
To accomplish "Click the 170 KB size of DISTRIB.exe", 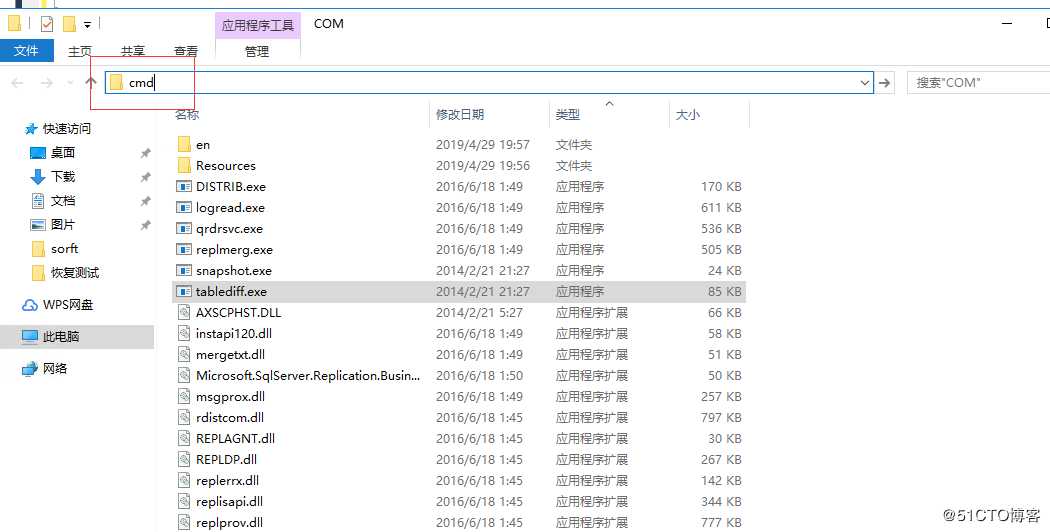I will coord(721,187).
